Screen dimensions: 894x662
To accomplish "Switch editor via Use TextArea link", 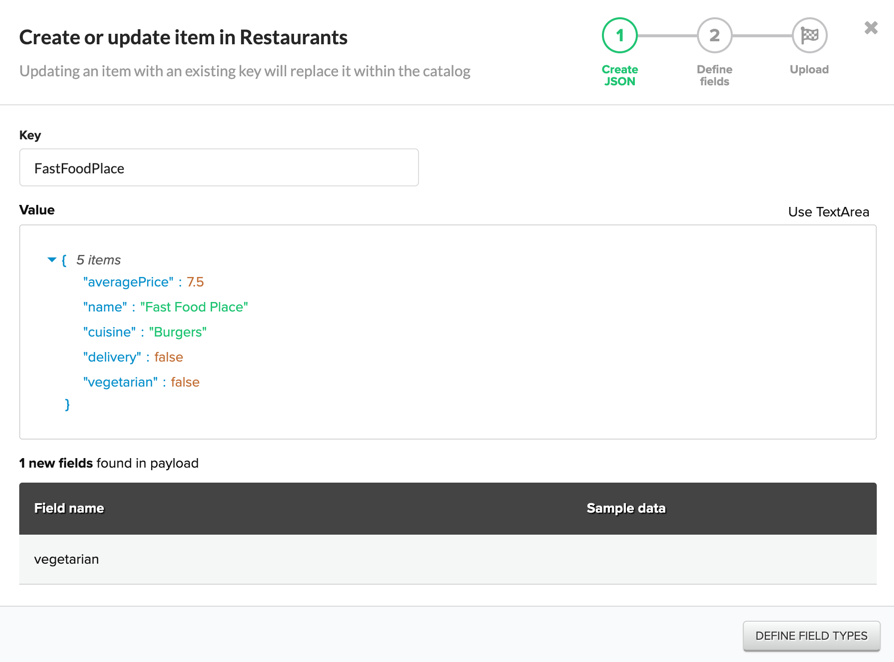I will 828,212.
